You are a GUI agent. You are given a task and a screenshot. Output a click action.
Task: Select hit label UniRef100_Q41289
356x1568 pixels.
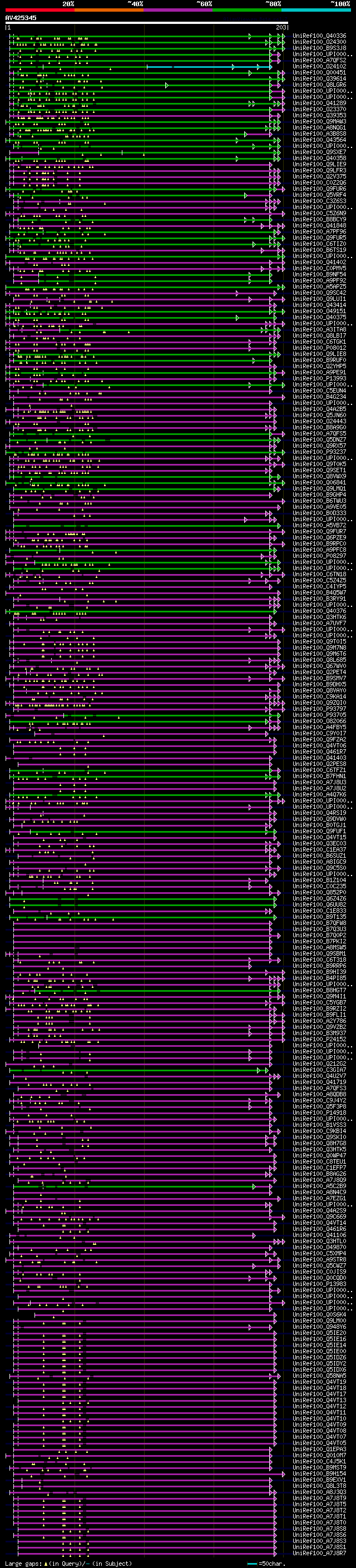pos(319,103)
